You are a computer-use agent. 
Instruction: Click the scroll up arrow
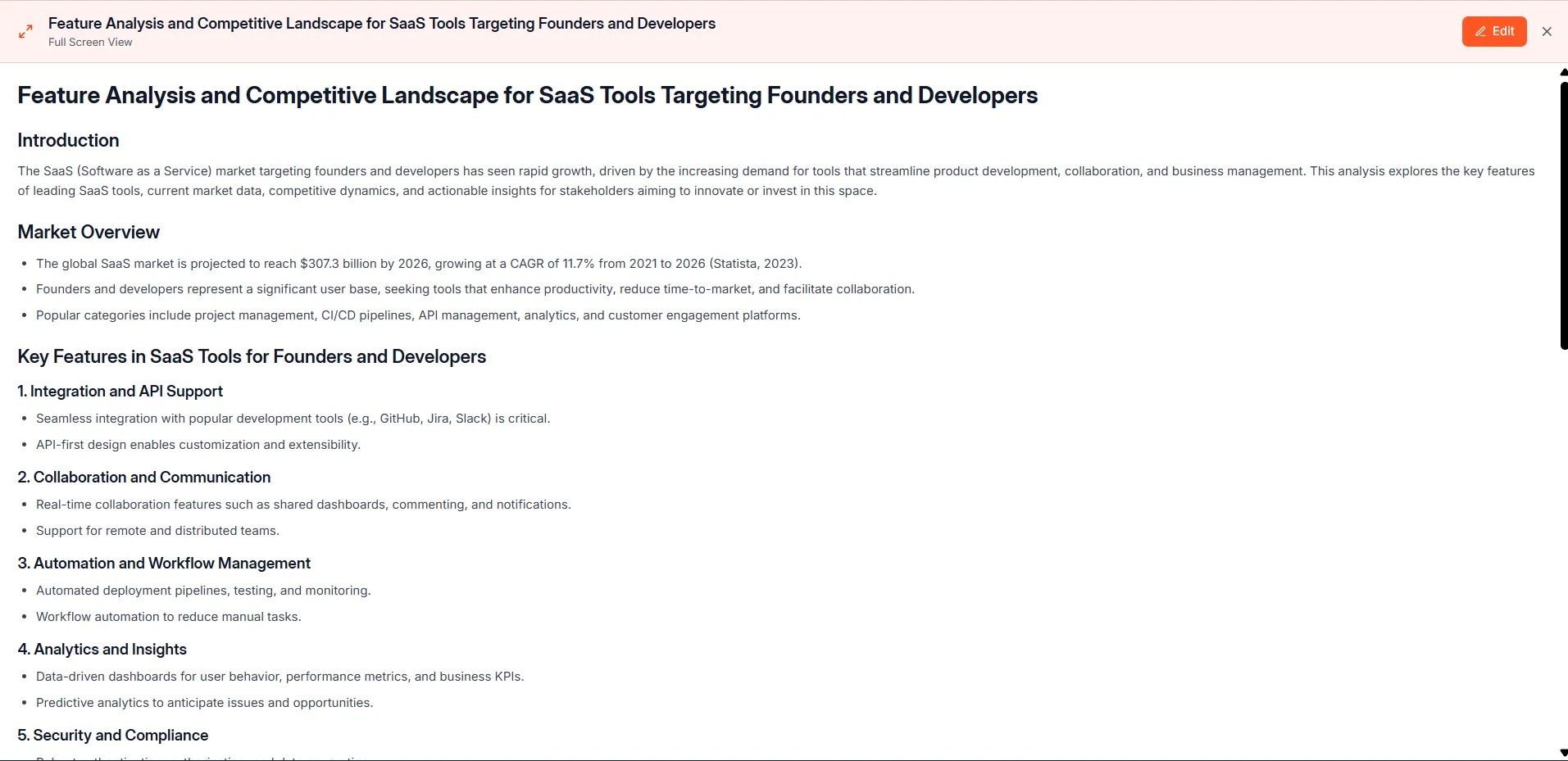coord(1563,72)
